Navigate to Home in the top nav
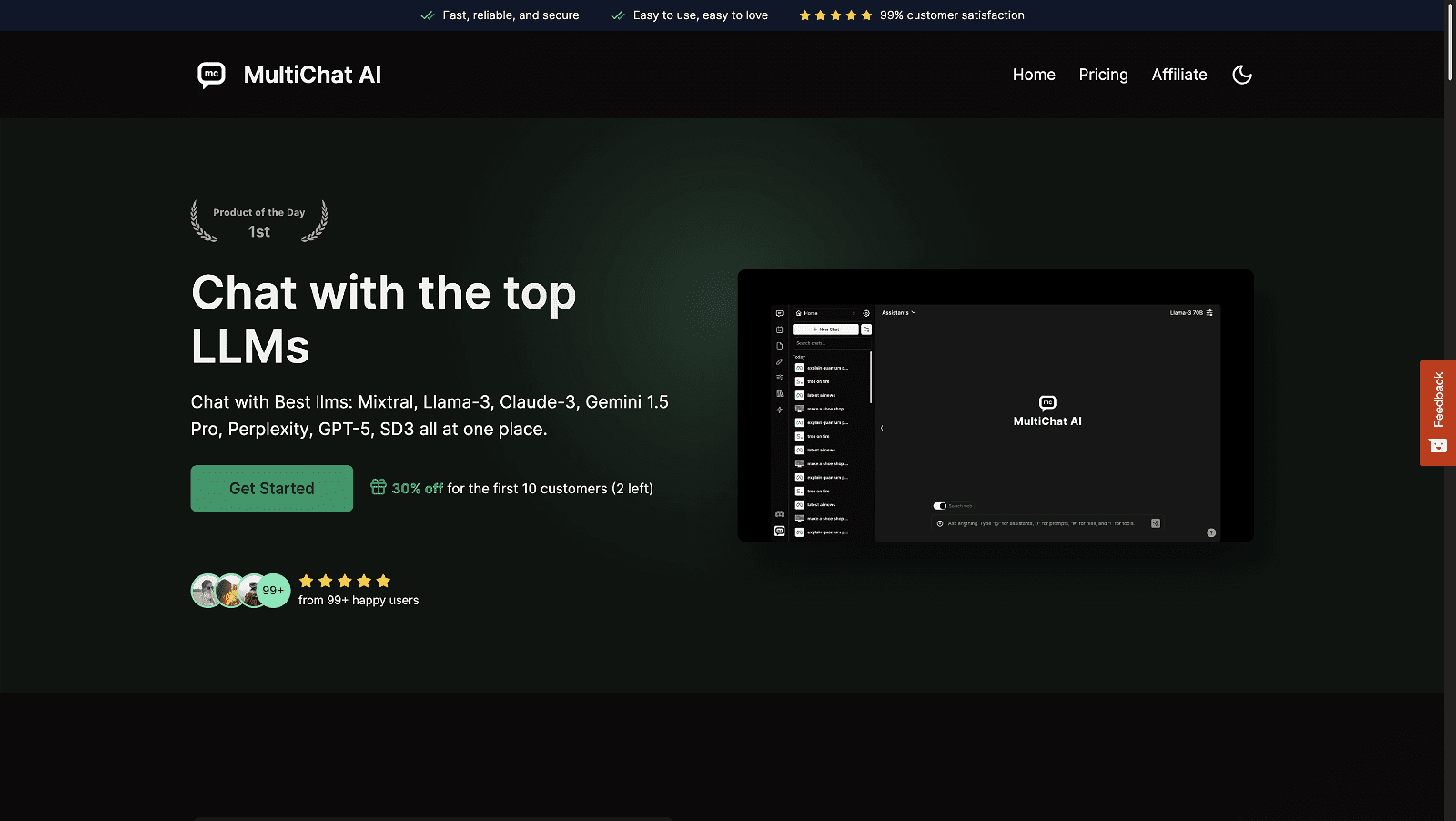Image resolution: width=1456 pixels, height=821 pixels. 1034,75
